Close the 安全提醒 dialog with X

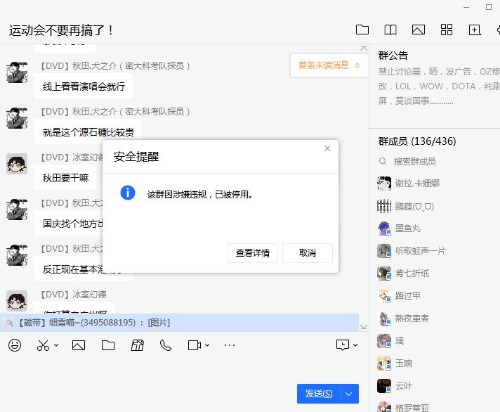327,148
